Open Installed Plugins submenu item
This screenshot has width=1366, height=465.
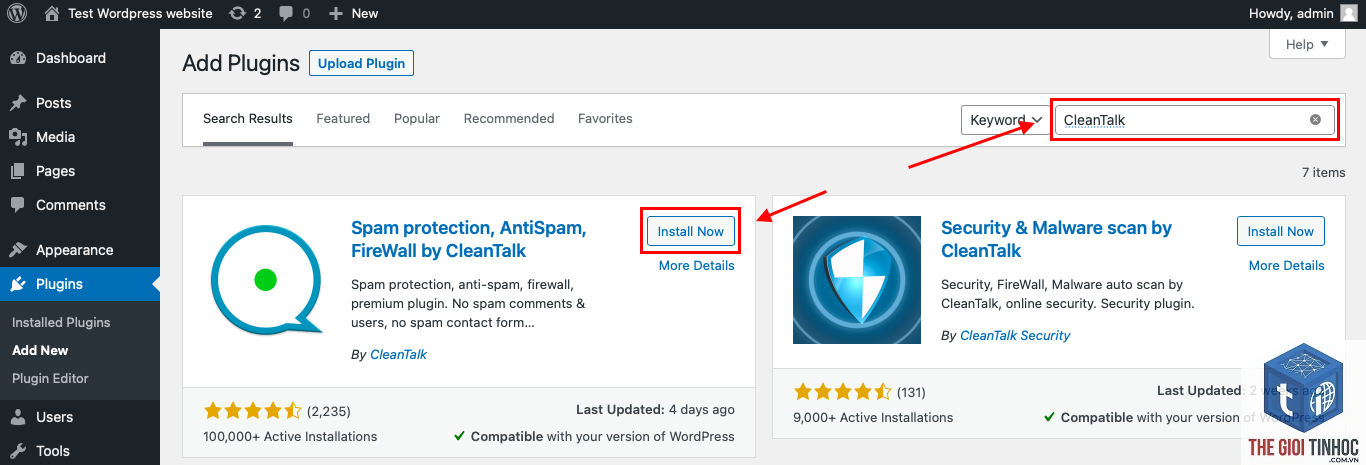(61, 322)
